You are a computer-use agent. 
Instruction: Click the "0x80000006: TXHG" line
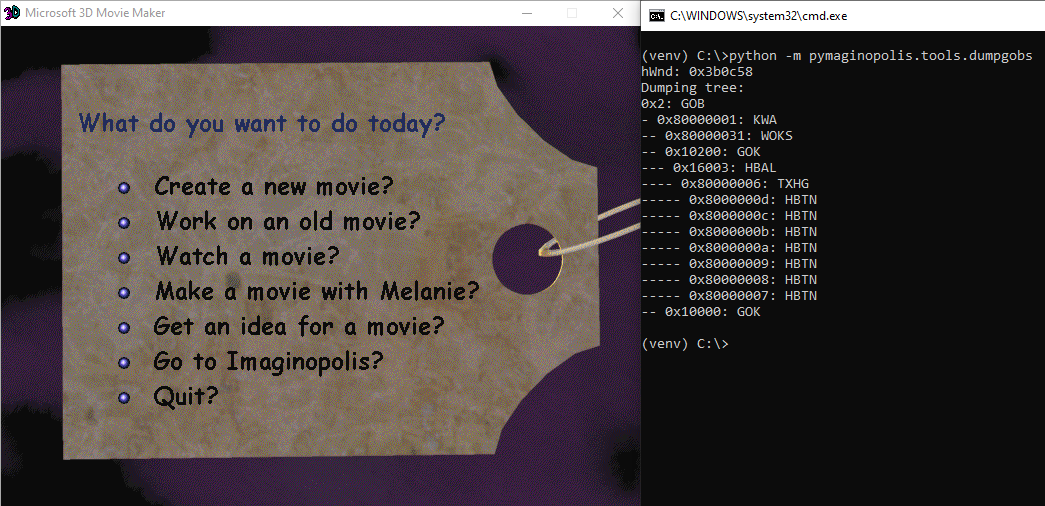(x=724, y=184)
